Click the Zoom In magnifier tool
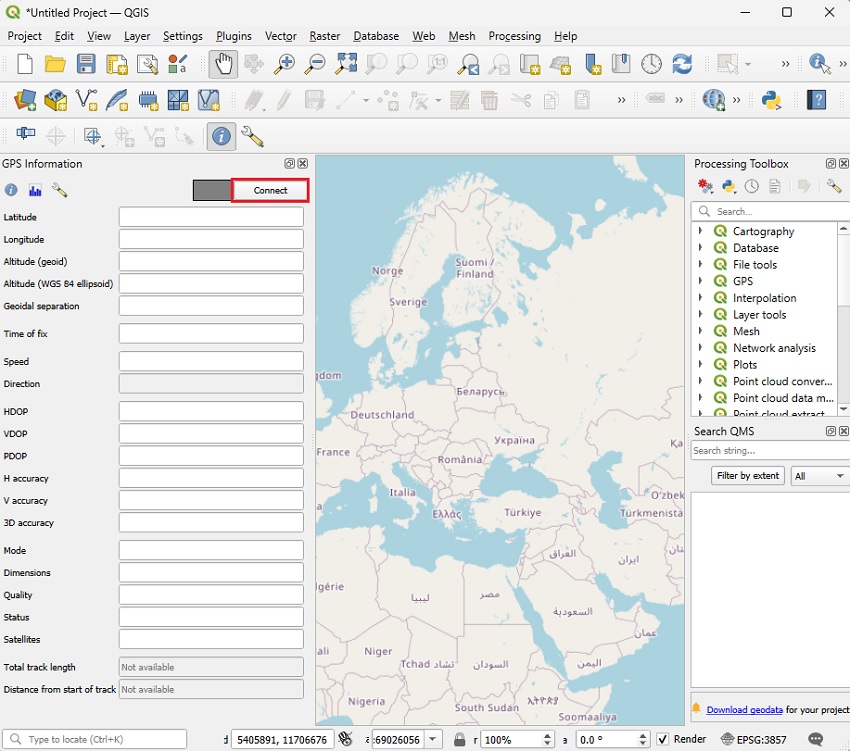This screenshot has height=751, width=850. (285, 64)
